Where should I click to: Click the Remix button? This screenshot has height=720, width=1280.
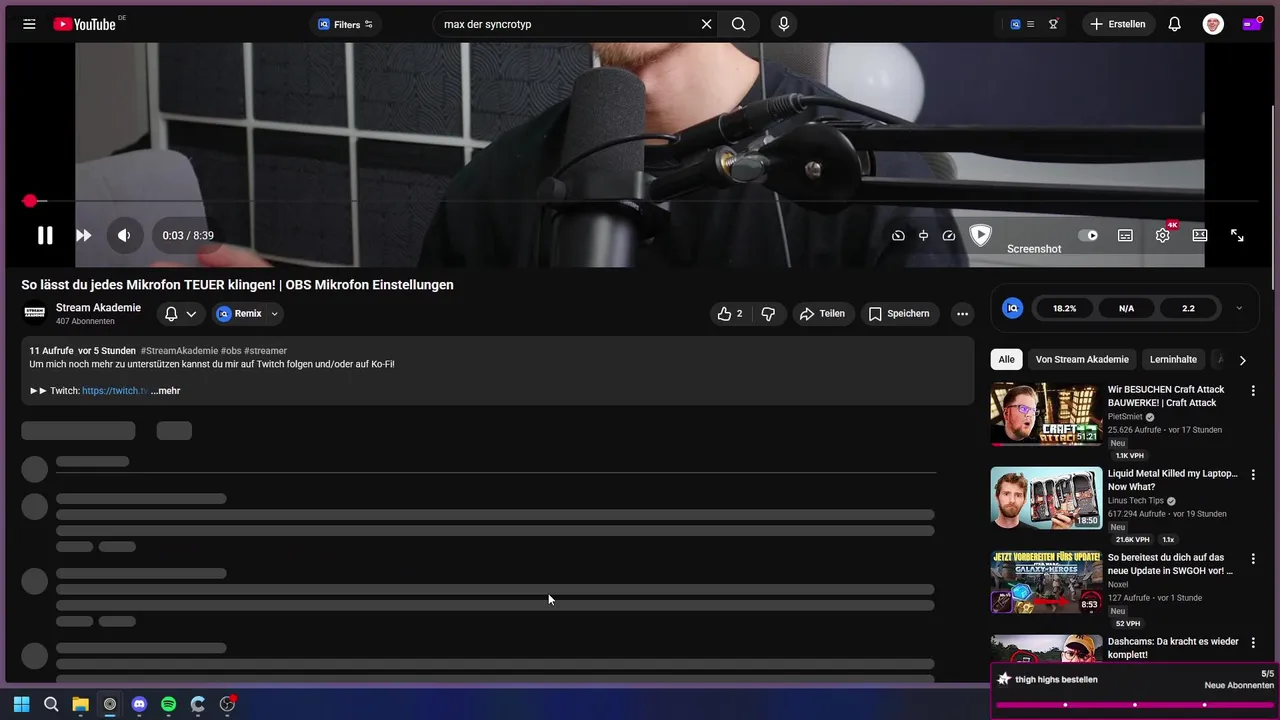239,313
